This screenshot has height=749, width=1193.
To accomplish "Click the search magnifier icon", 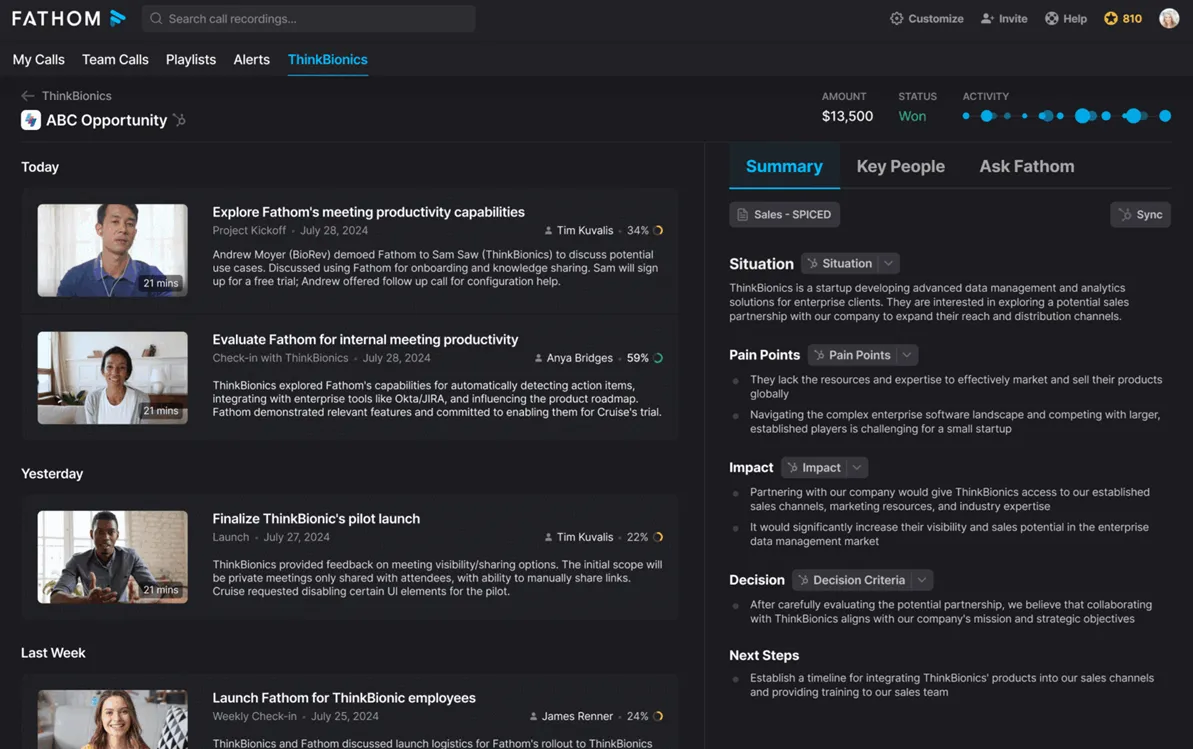I will click(x=156, y=18).
